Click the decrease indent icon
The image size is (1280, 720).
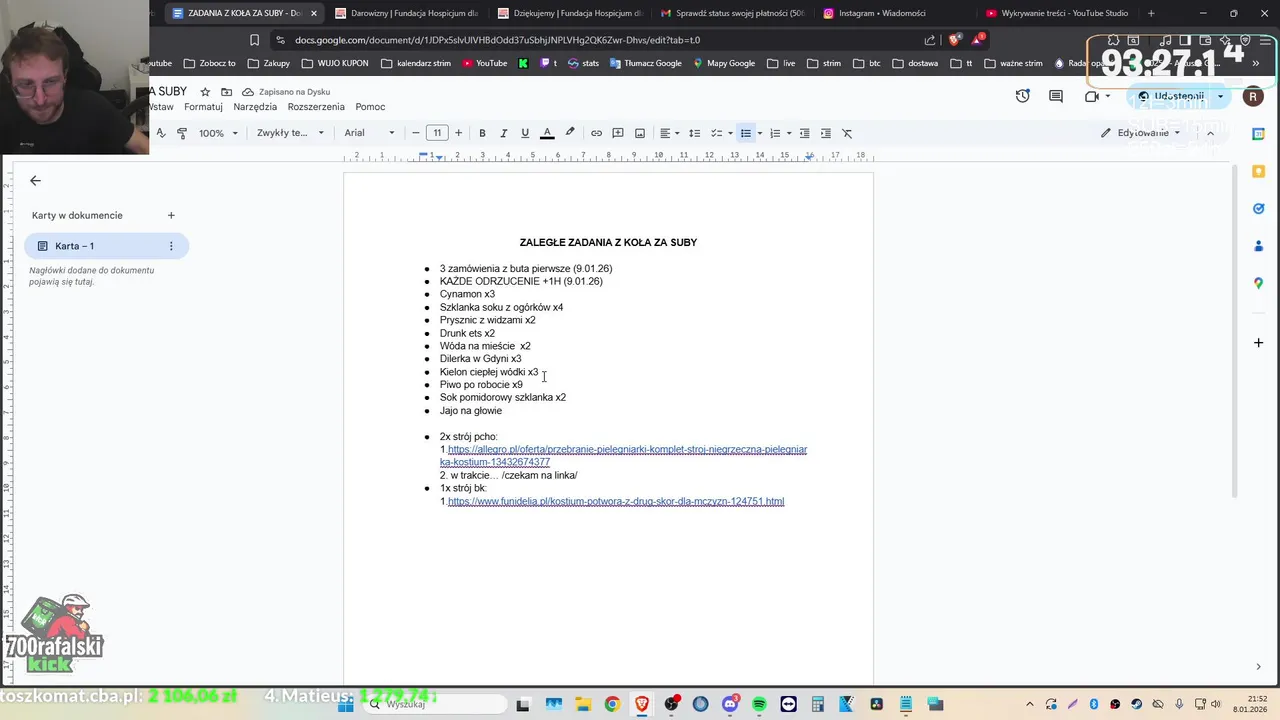click(x=804, y=133)
